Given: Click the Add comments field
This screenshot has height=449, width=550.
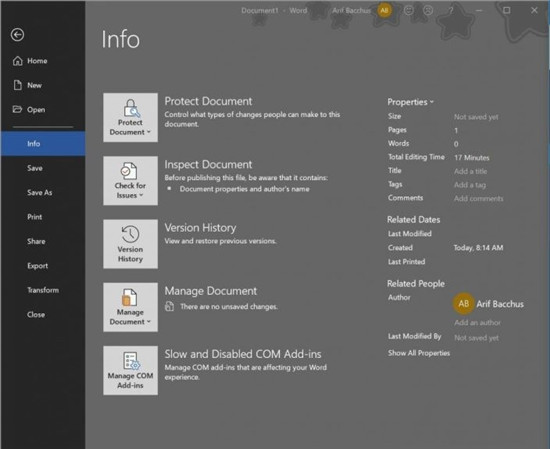Looking at the screenshot, I should point(478,199).
